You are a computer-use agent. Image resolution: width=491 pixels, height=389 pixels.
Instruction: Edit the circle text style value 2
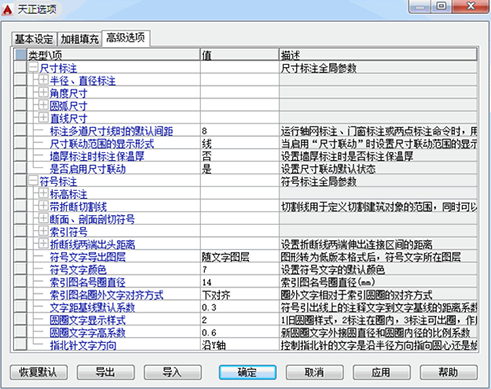pos(240,320)
